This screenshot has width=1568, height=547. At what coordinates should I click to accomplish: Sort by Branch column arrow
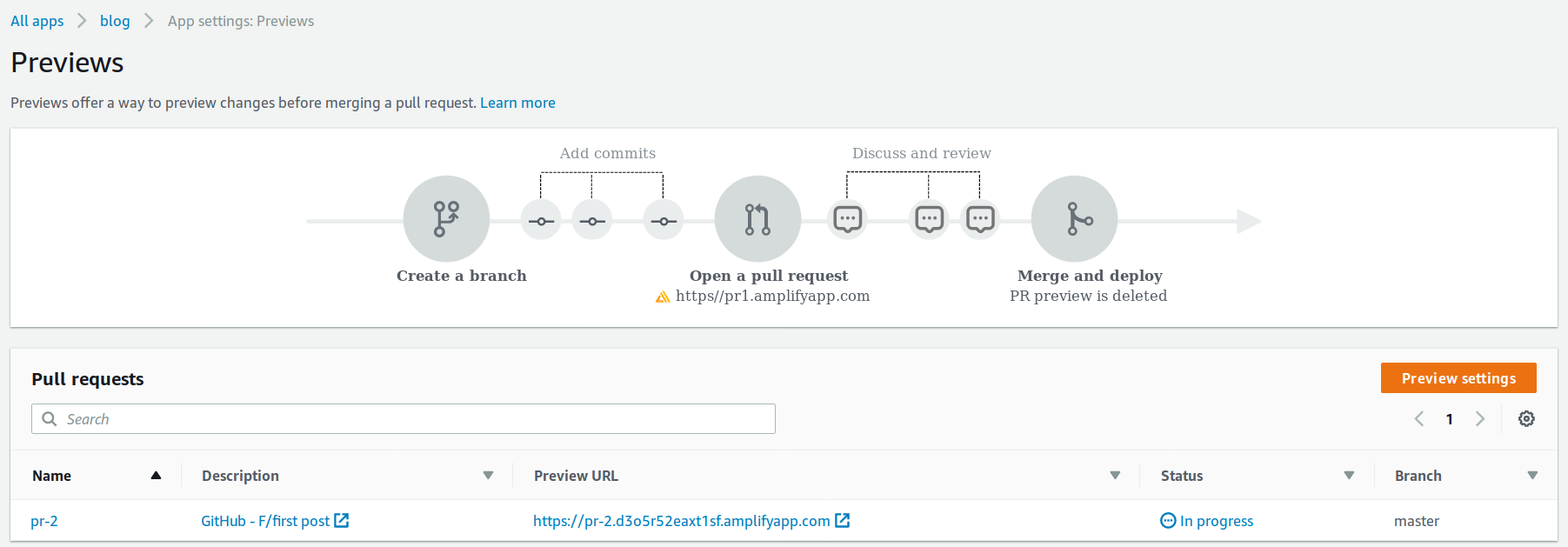point(1532,475)
